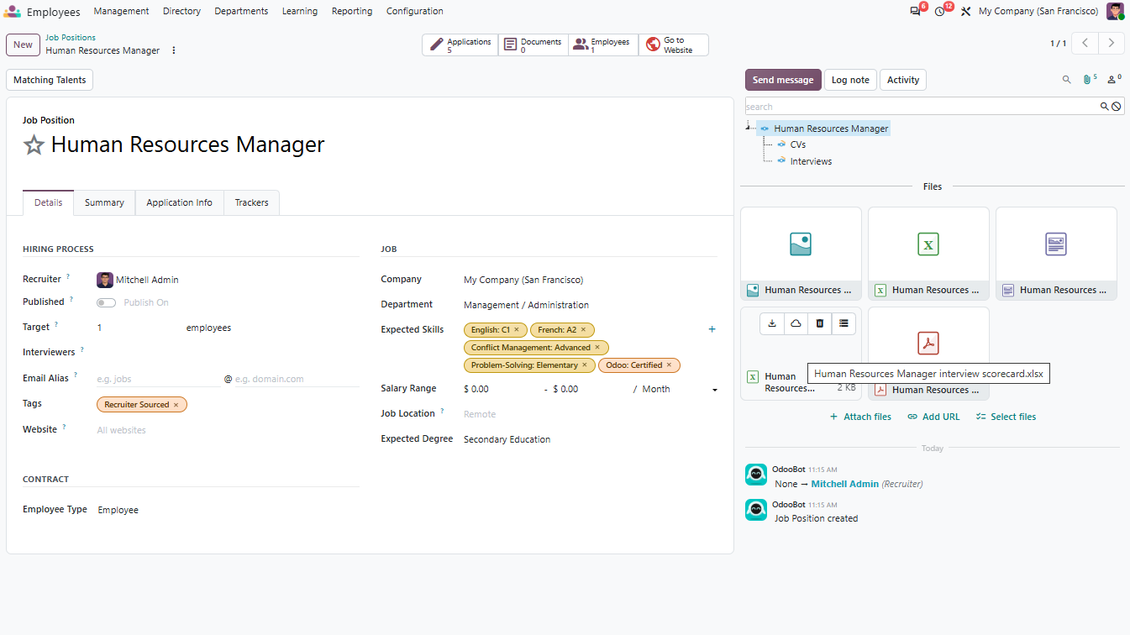Collapse the Human Resources Manager folder tree
This screenshot has height=635, width=1130.
(x=749, y=128)
